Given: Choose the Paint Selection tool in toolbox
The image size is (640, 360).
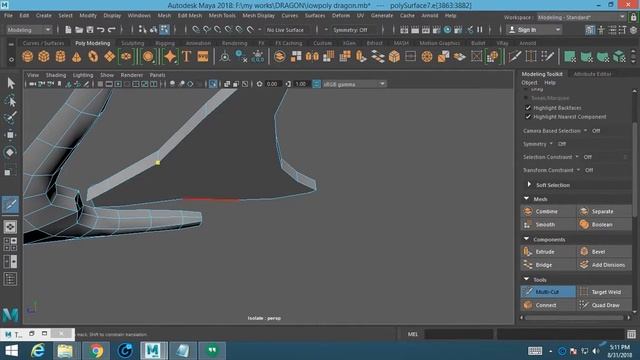Looking at the screenshot, I should [x=11, y=118].
